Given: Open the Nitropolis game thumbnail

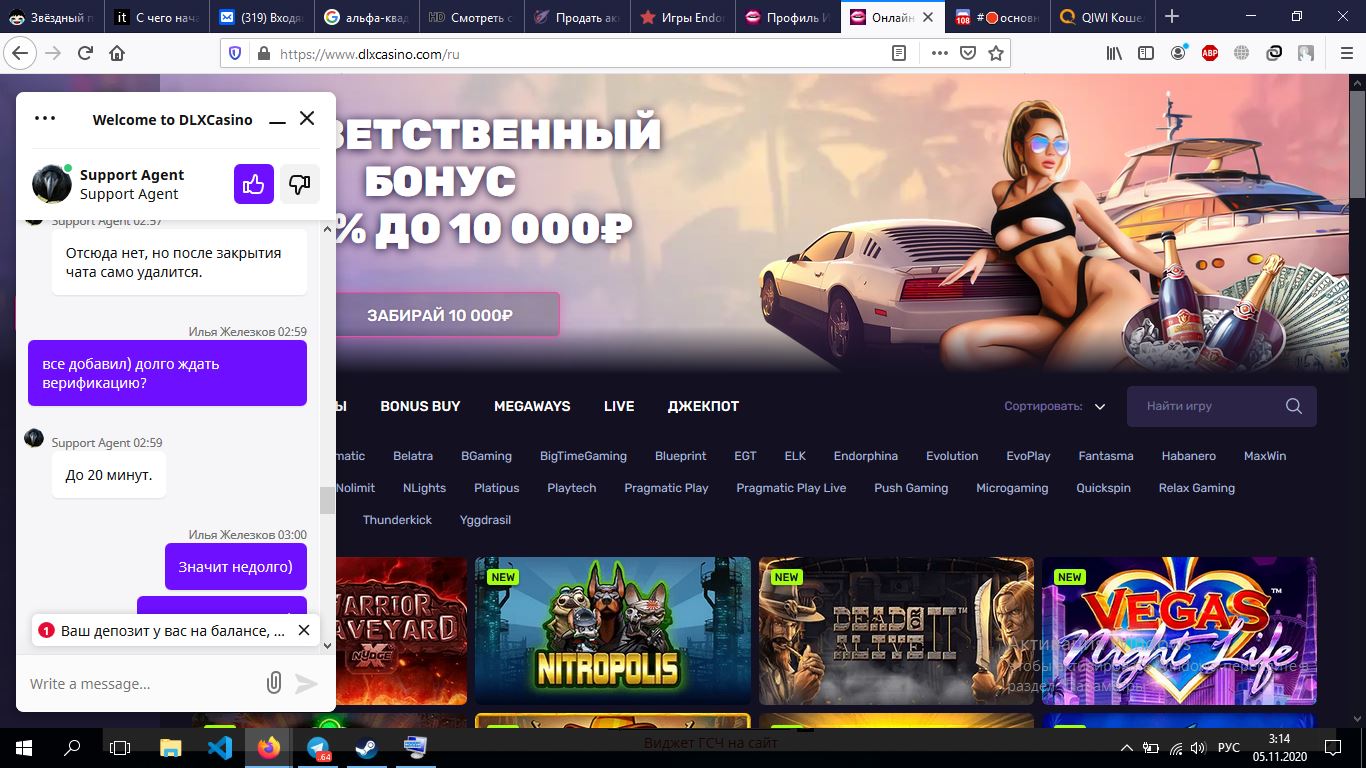Looking at the screenshot, I should click(613, 631).
